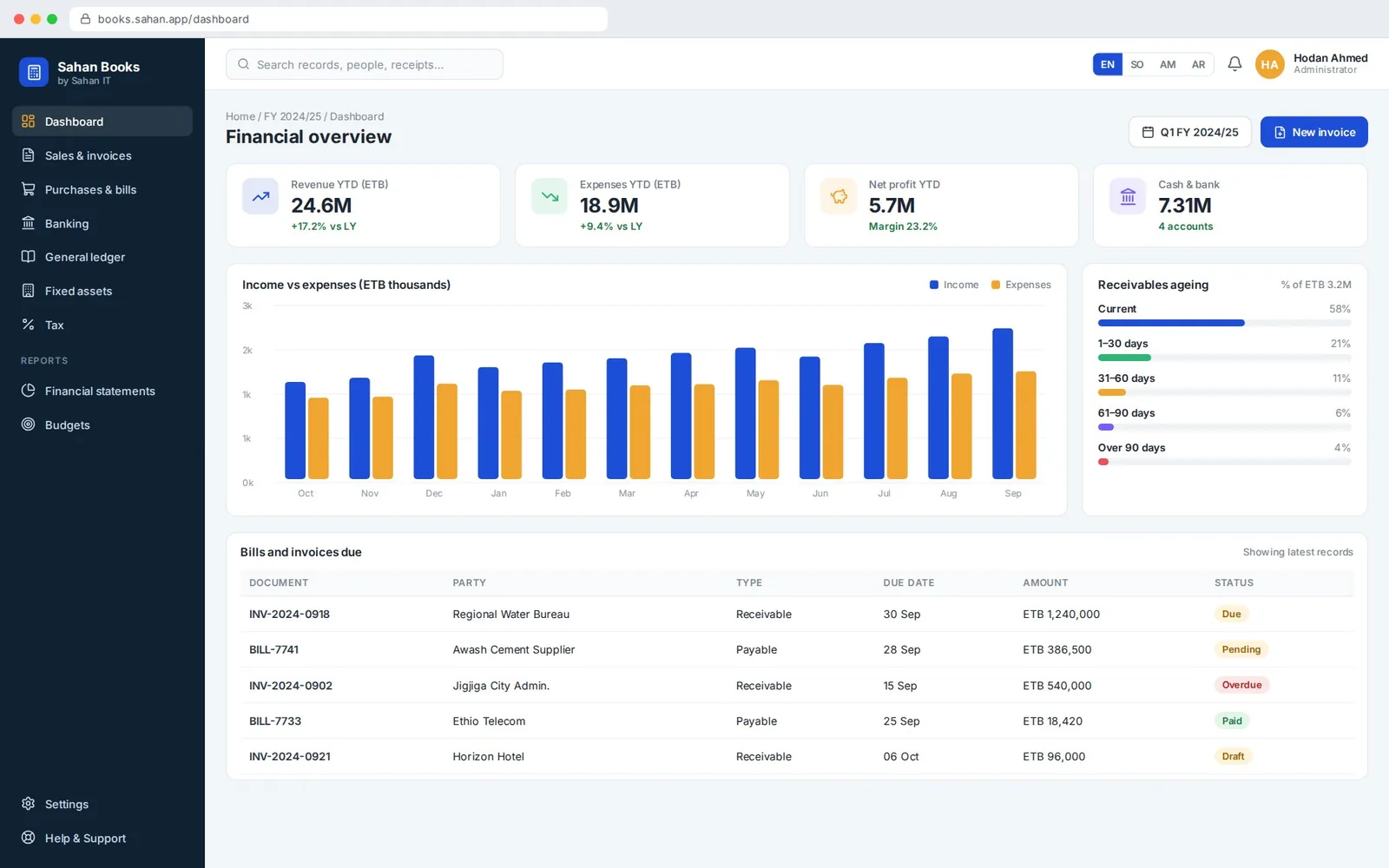The width and height of the screenshot is (1389, 868).
Task: Click amount ETB 386,500
Action: [x=1057, y=649]
